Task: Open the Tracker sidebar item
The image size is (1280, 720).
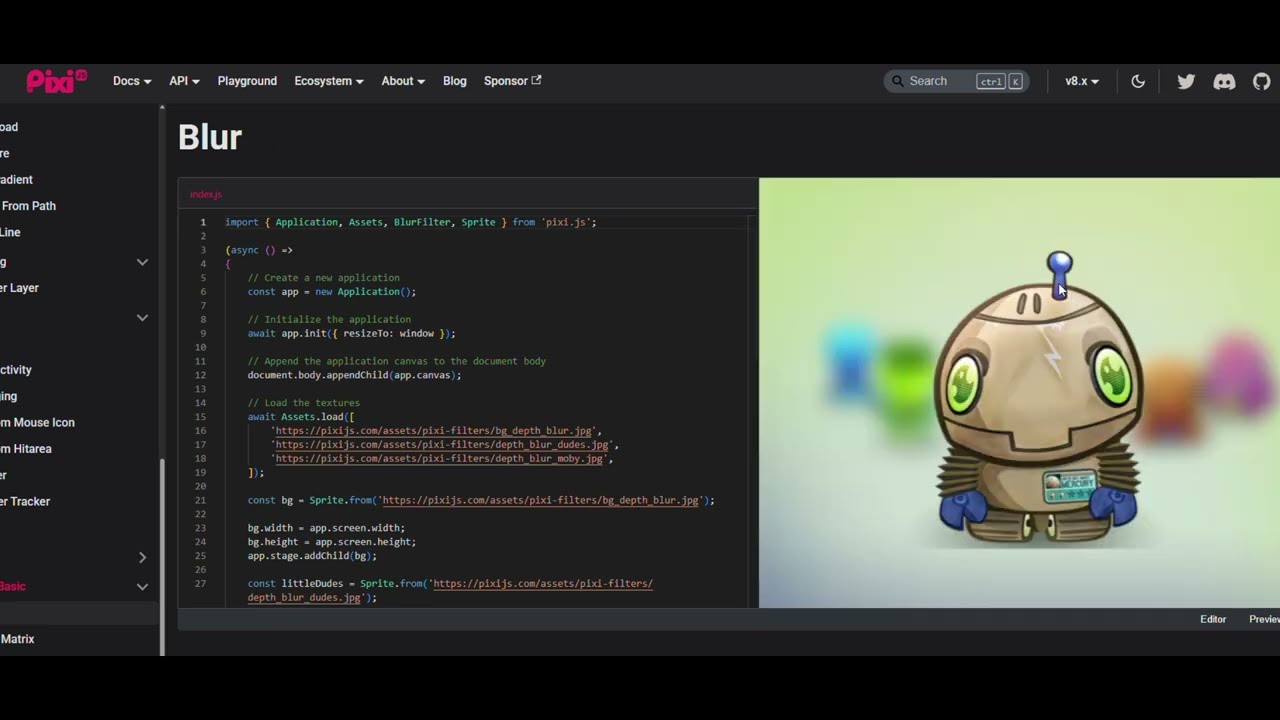Action: (x=25, y=502)
